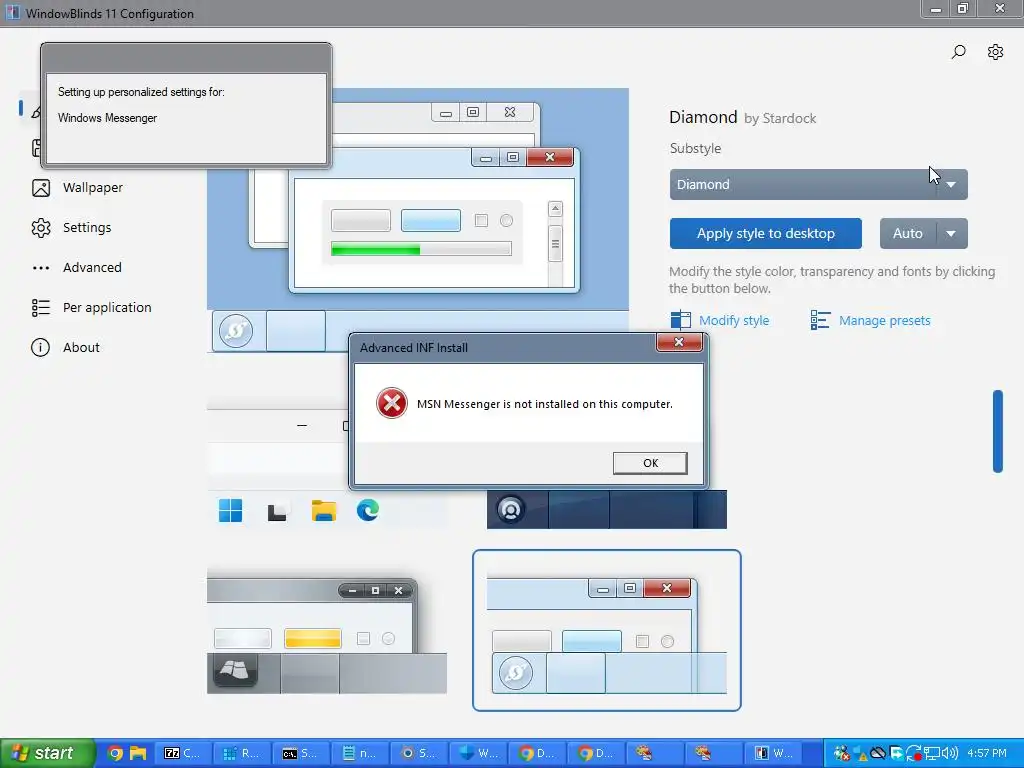Switch to the command prompt taskbar item
Screen dimensions: 1024x768
point(300,753)
